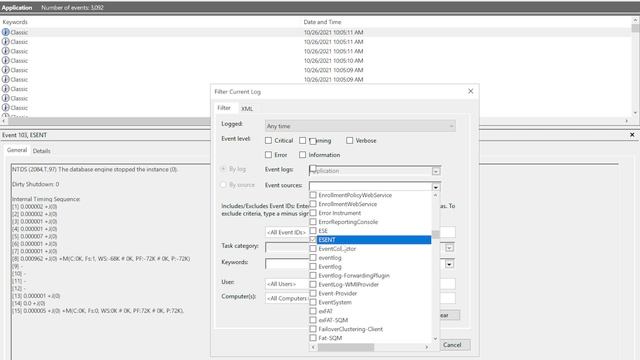
Task: Close the Filter Current Log dialog
Action: (x=471, y=91)
